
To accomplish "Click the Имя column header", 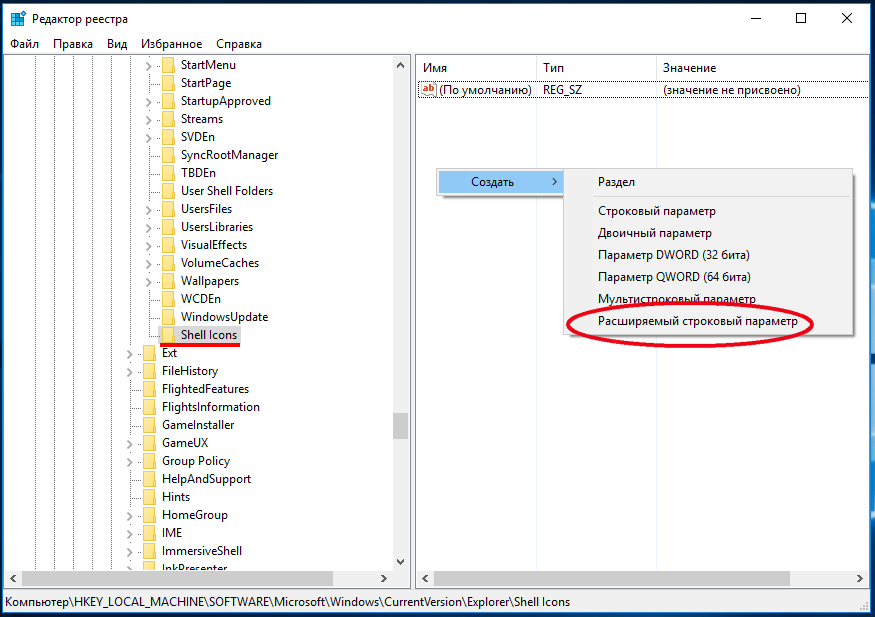I will click(x=476, y=68).
